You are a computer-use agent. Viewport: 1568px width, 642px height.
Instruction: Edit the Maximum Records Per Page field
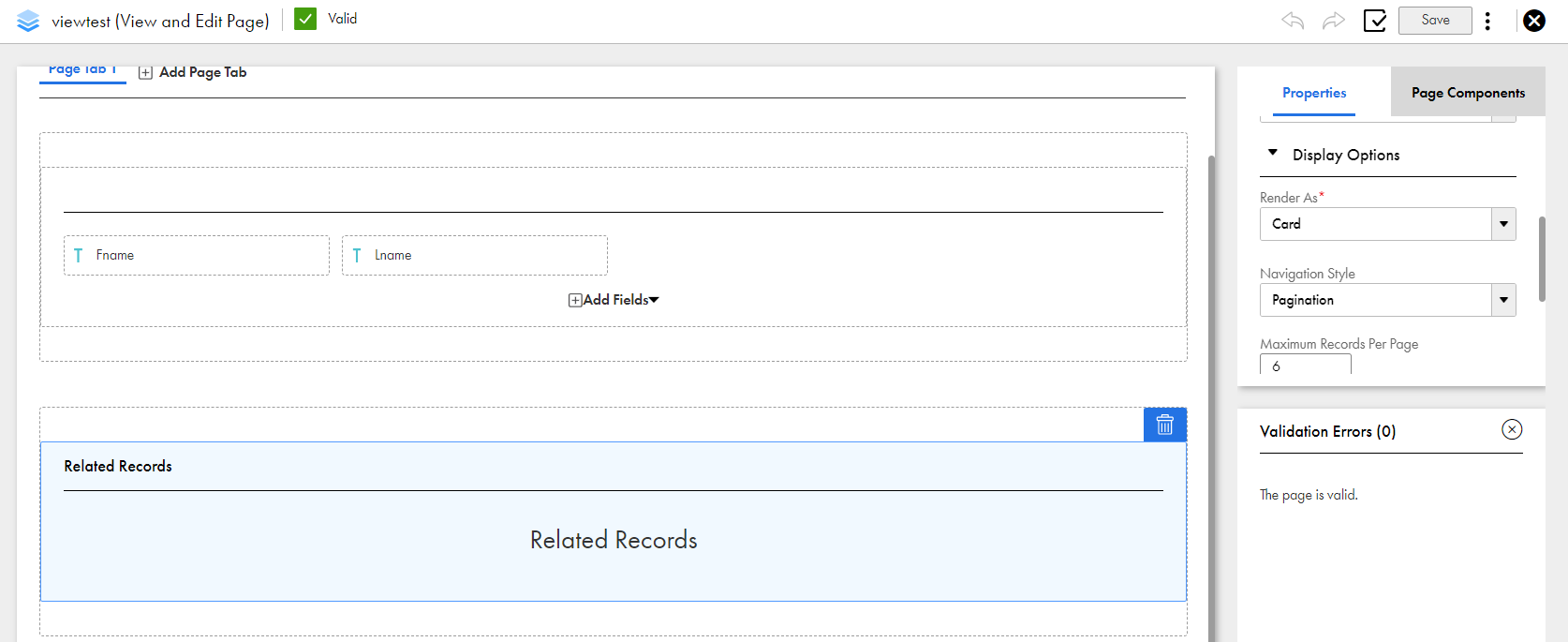coord(1305,365)
